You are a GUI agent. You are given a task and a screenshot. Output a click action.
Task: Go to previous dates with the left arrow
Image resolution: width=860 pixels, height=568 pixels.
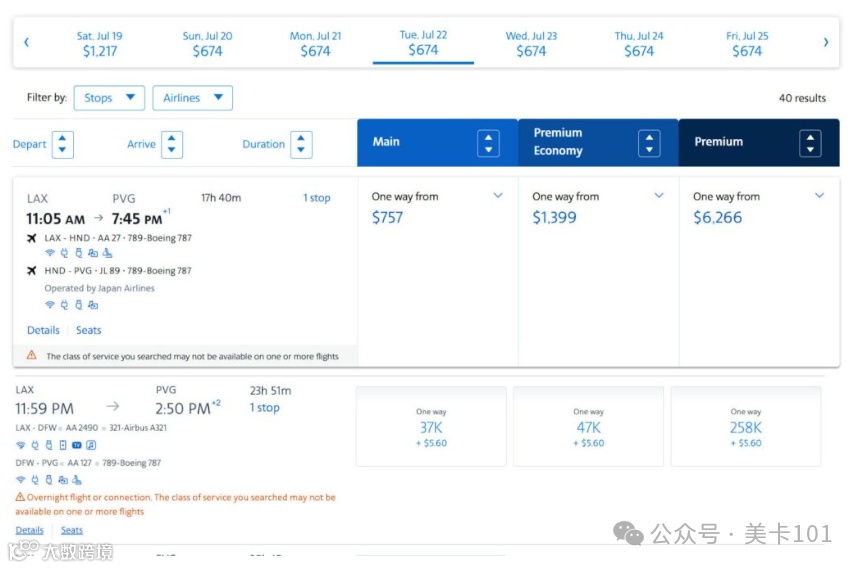(26, 42)
